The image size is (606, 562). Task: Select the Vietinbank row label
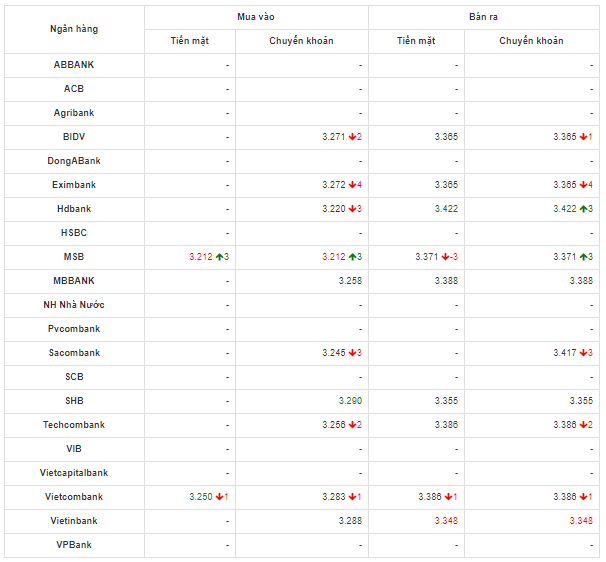74,521
